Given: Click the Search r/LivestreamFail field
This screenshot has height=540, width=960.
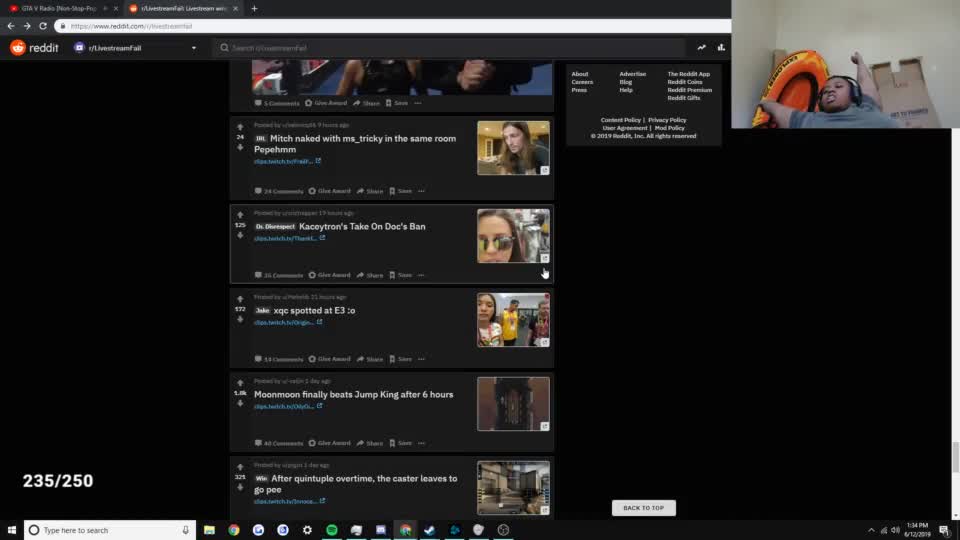Looking at the screenshot, I should pyautogui.click(x=448, y=48).
